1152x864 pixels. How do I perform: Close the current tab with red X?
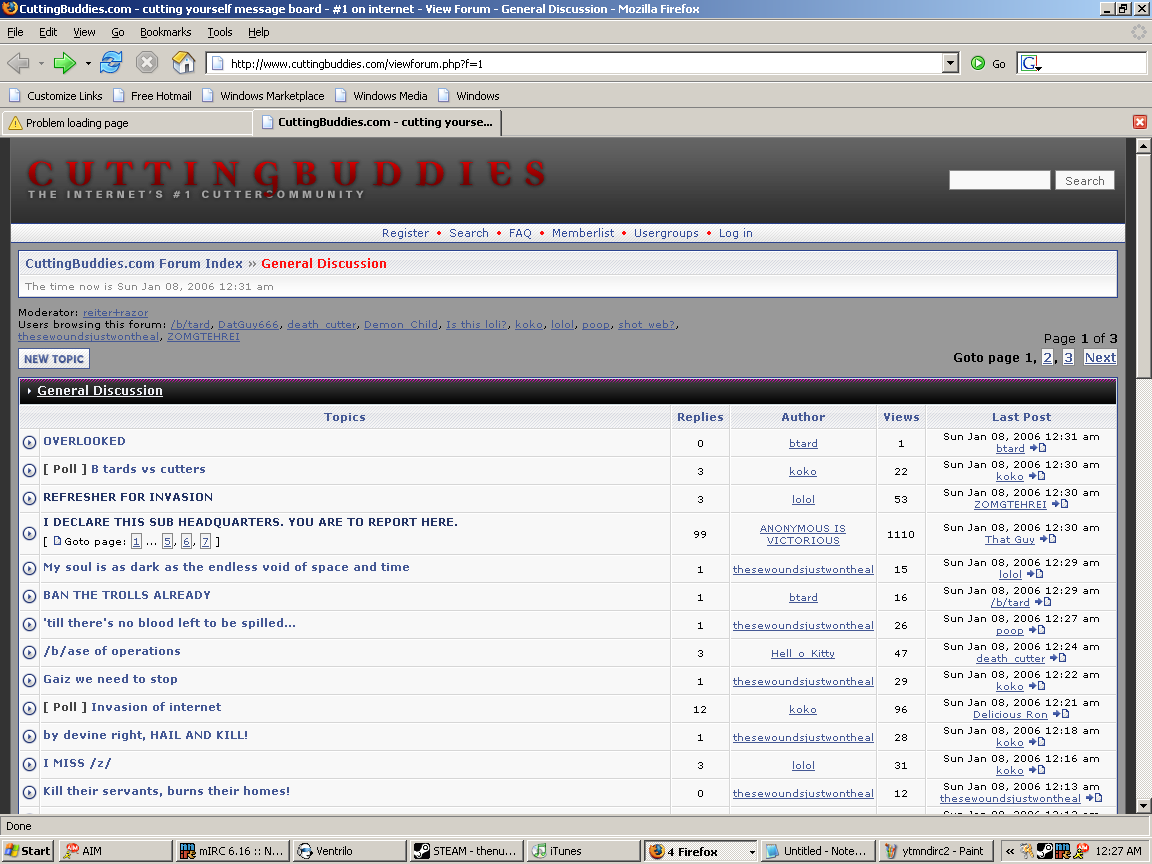point(1139,122)
